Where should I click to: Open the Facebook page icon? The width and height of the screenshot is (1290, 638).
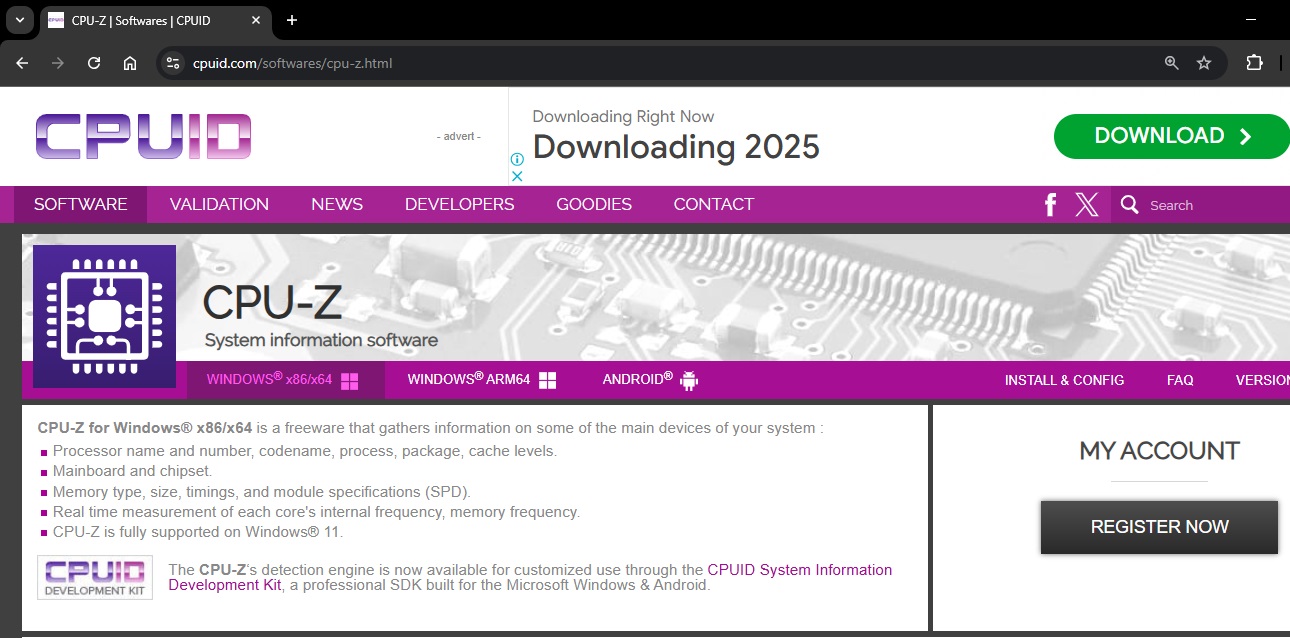(1049, 204)
